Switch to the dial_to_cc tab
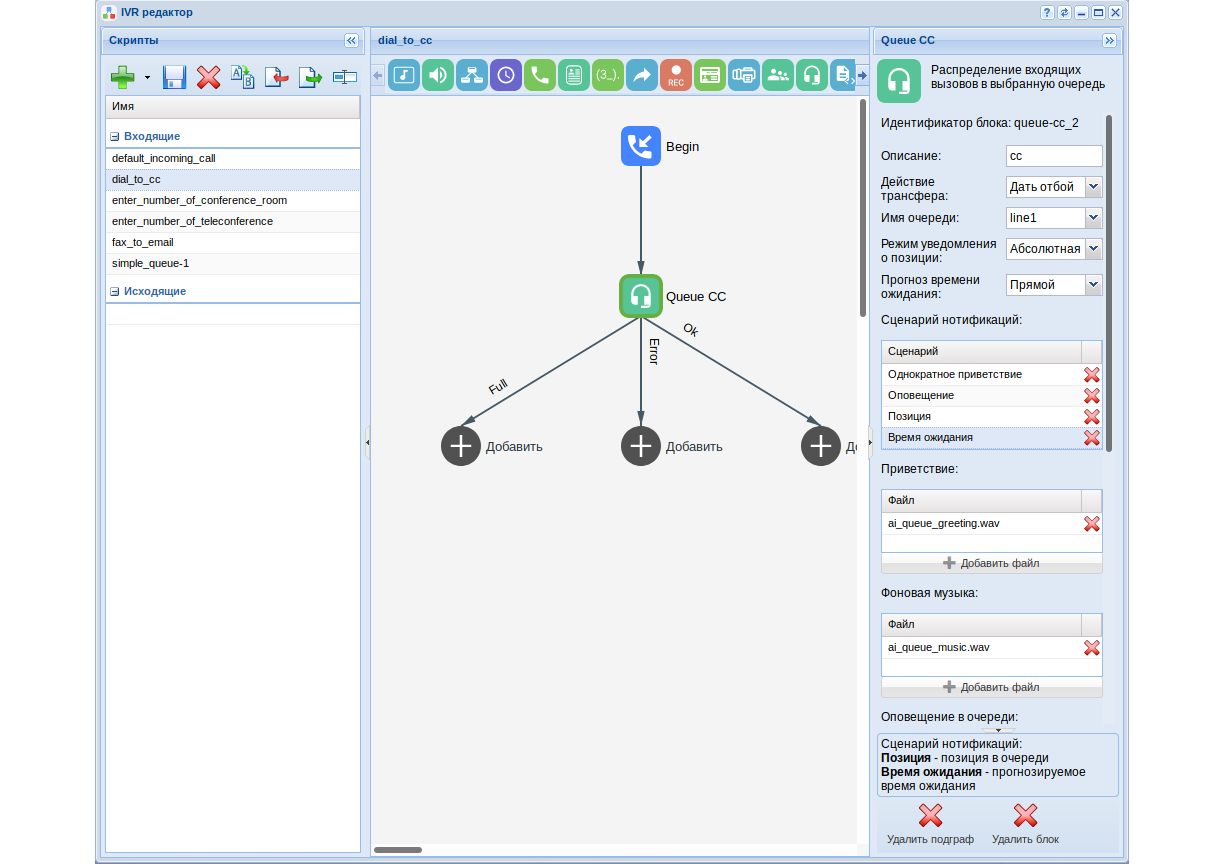This screenshot has height=864, width=1224. 406,41
